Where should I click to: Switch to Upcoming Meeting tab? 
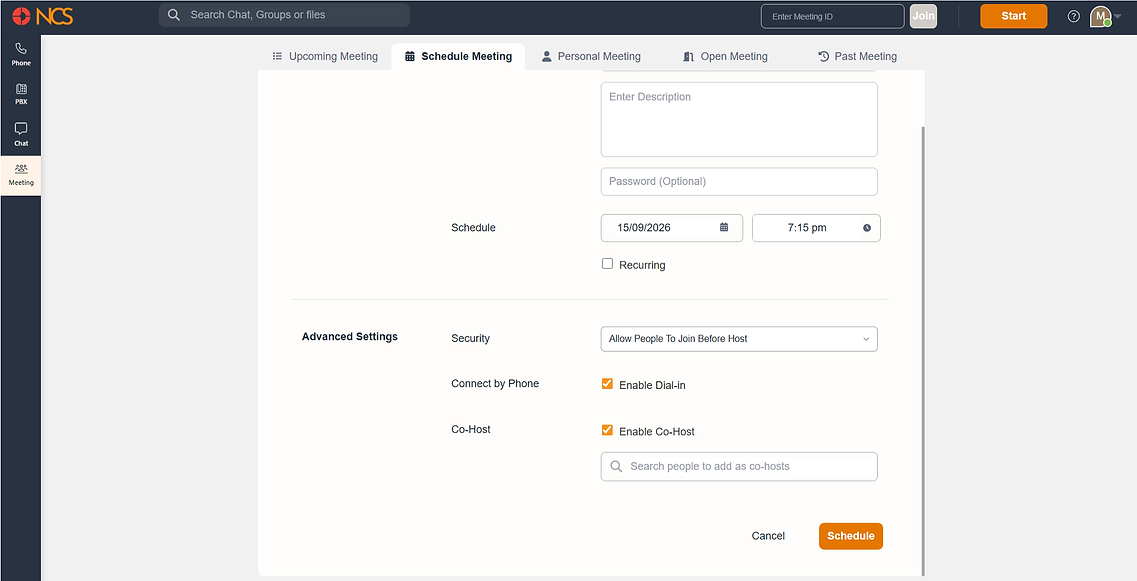(325, 57)
